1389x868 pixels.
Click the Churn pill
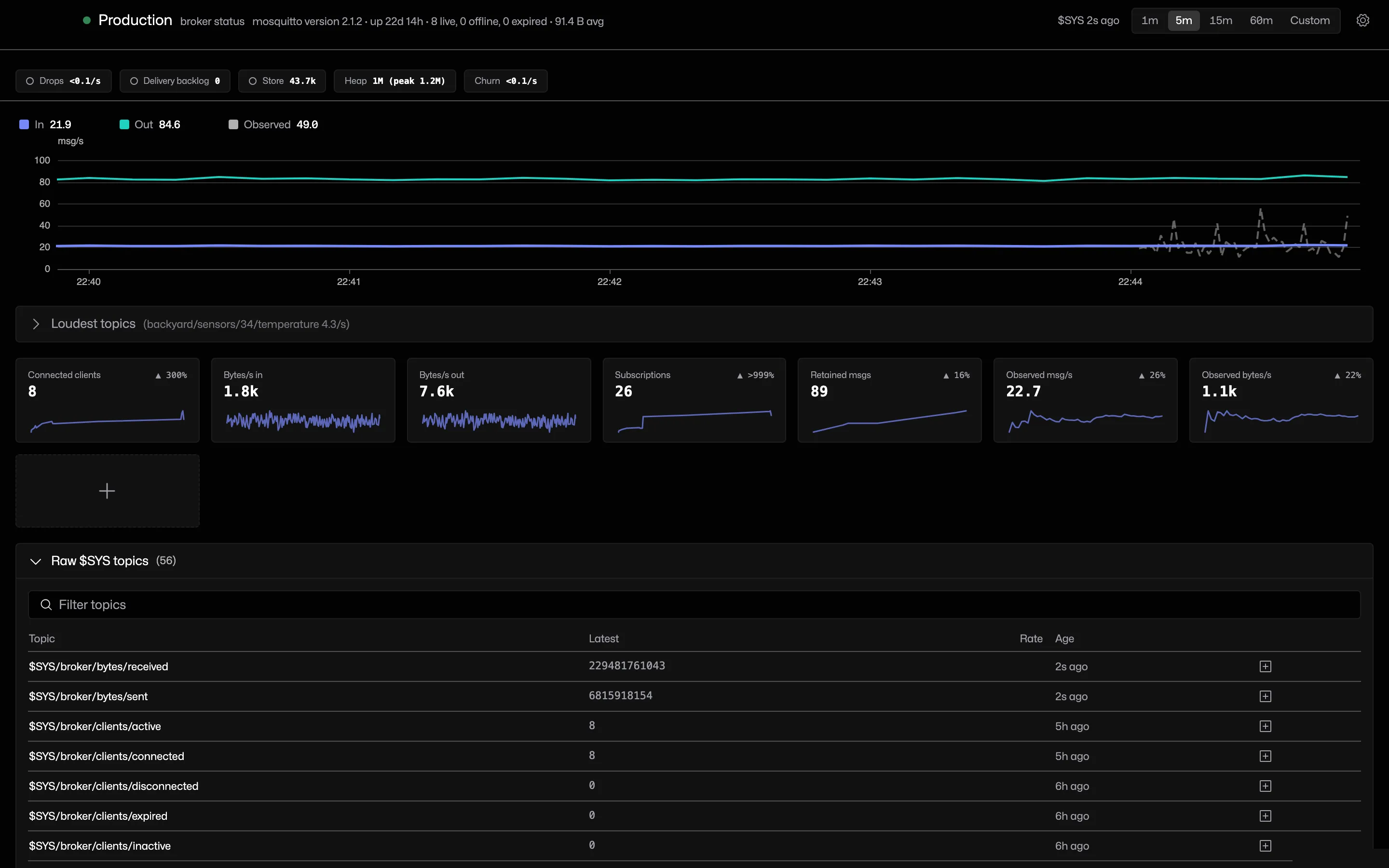click(x=505, y=81)
